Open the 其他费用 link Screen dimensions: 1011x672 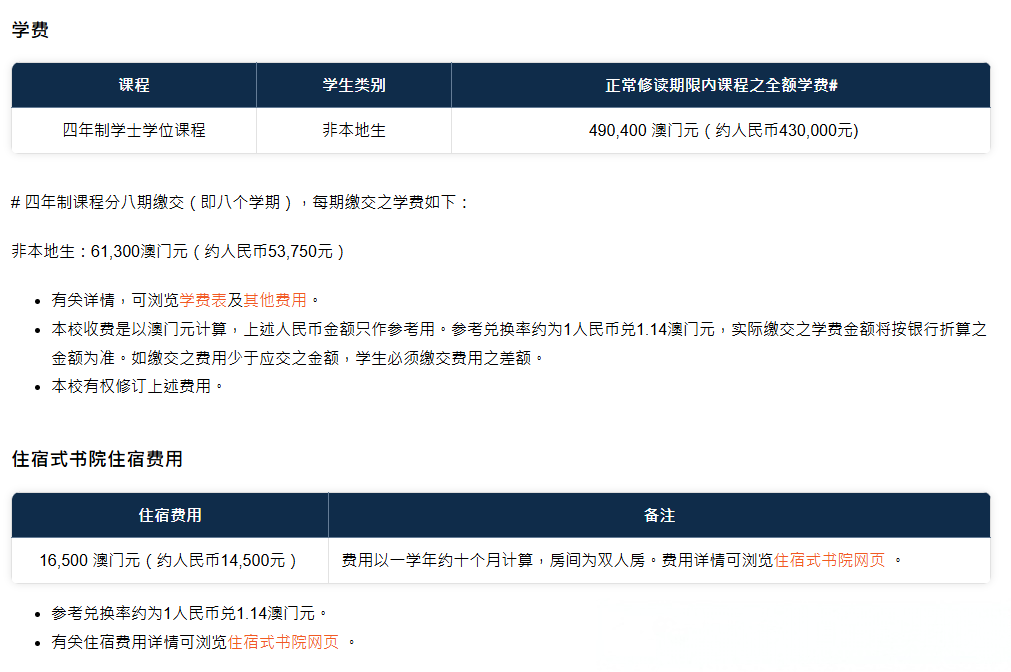275,300
